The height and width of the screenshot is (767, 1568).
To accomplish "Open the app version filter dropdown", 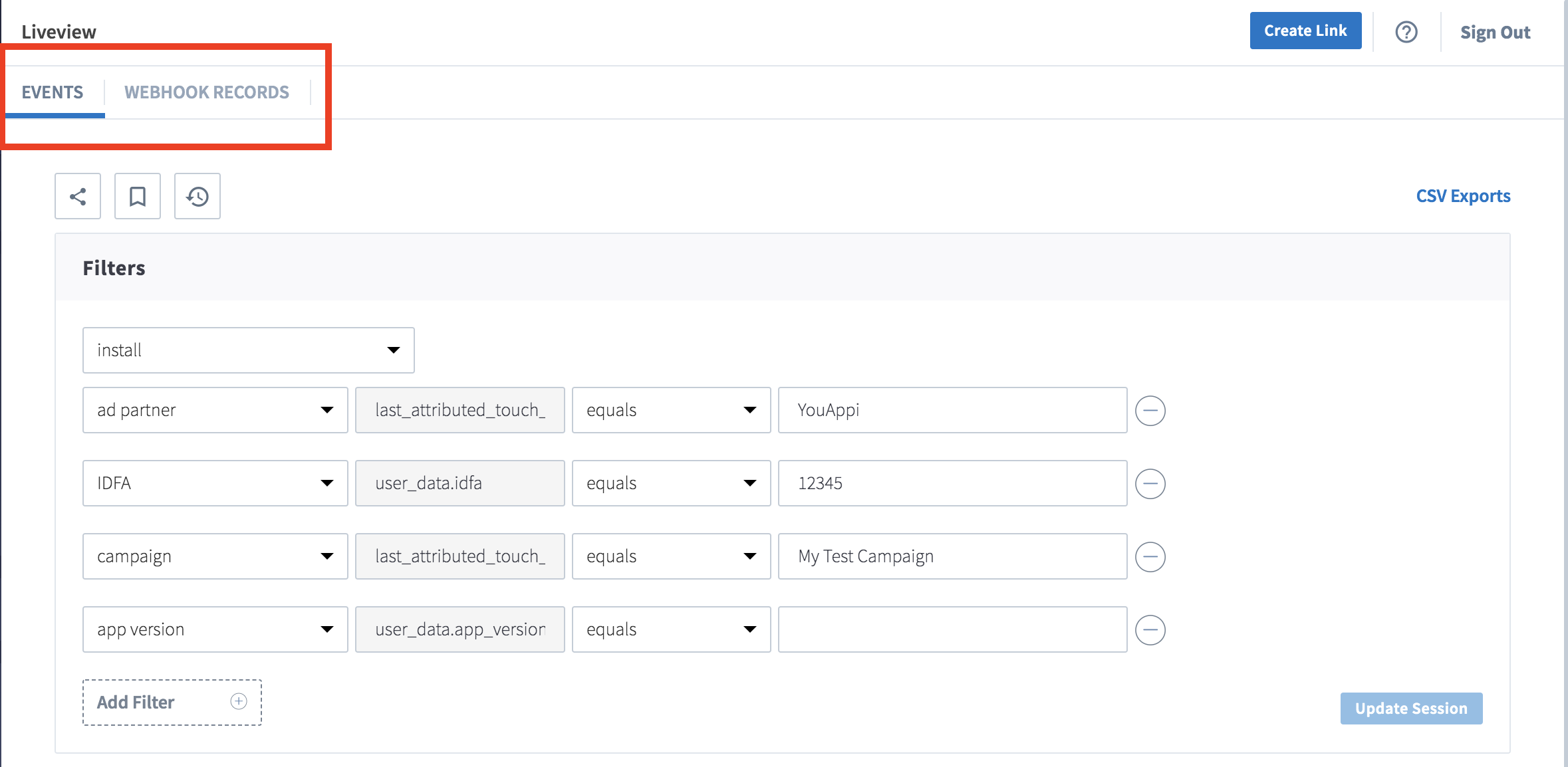I will [215, 629].
